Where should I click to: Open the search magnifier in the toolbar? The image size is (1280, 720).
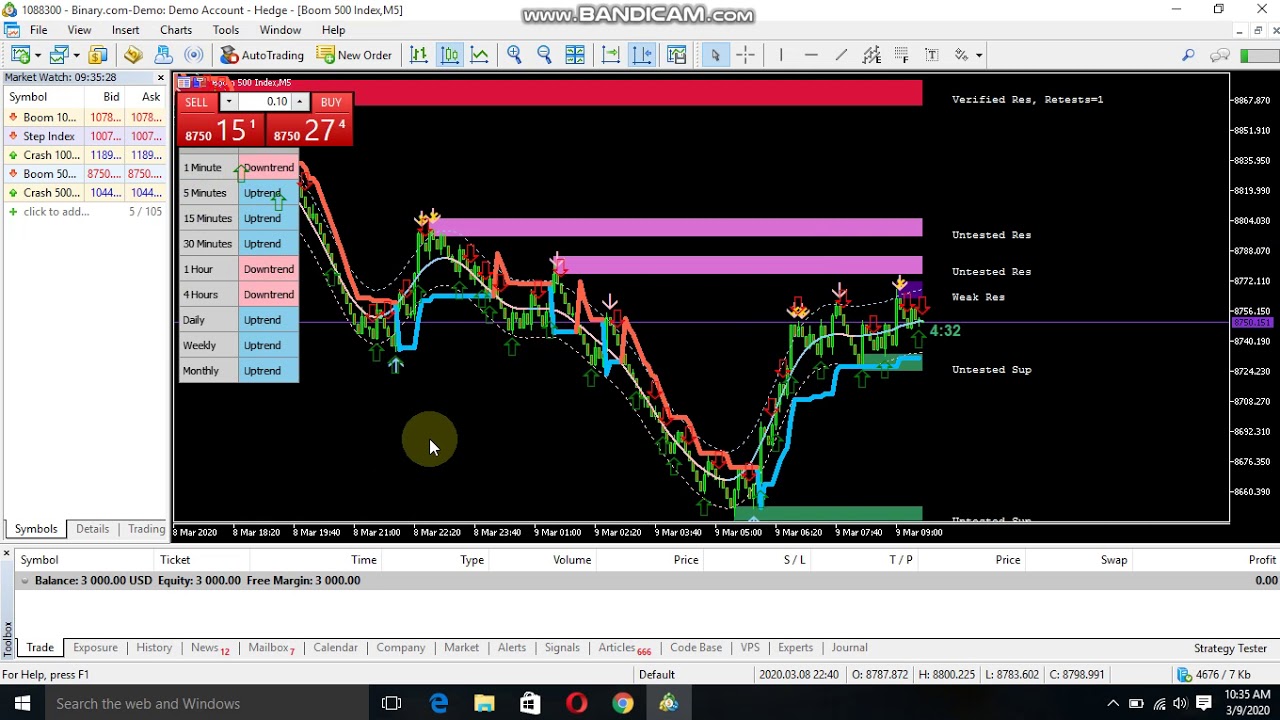(1188, 55)
